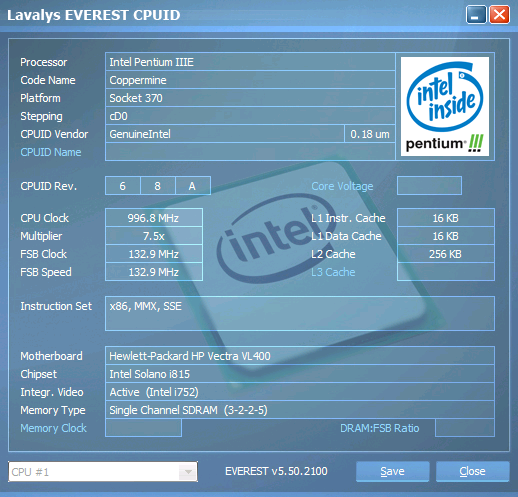The width and height of the screenshot is (518, 497).
Task: Click the Integr. Video value Active (Intel i752)
Action: 300,392
